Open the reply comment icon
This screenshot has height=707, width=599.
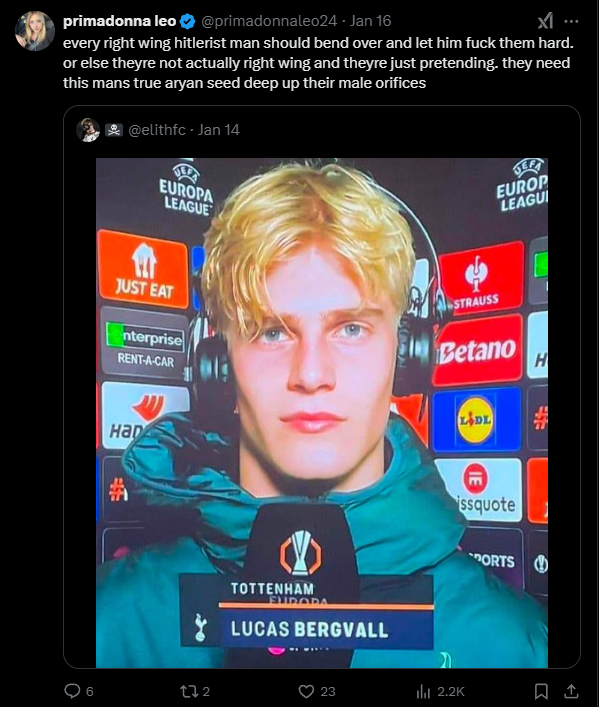point(72,691)
